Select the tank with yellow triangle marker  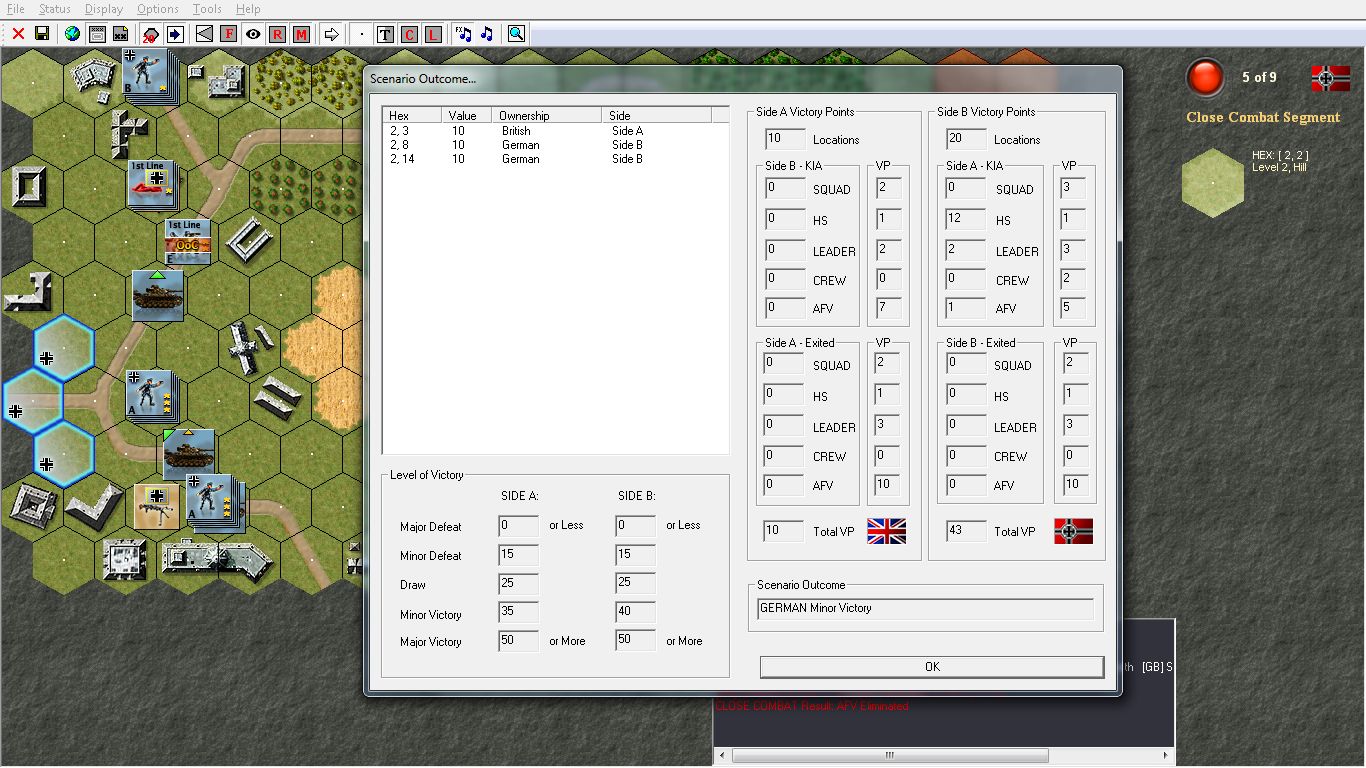click(188, 453)
